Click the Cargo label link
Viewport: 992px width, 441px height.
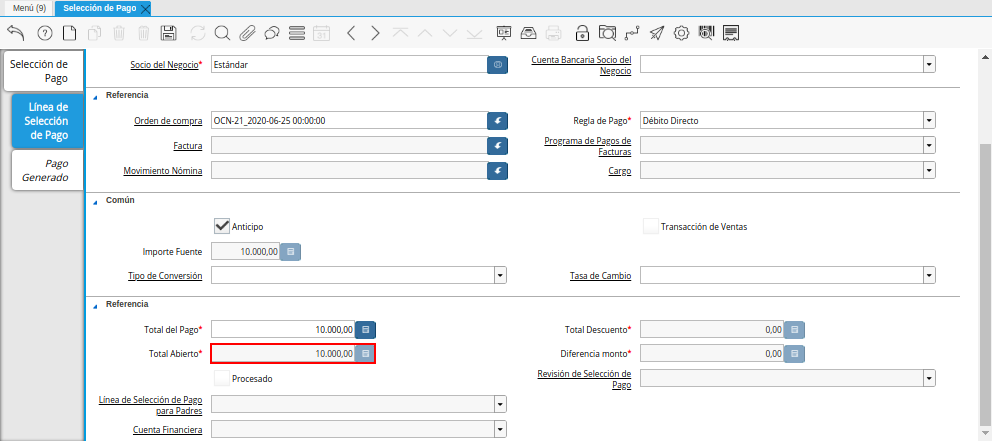(620, 171)
